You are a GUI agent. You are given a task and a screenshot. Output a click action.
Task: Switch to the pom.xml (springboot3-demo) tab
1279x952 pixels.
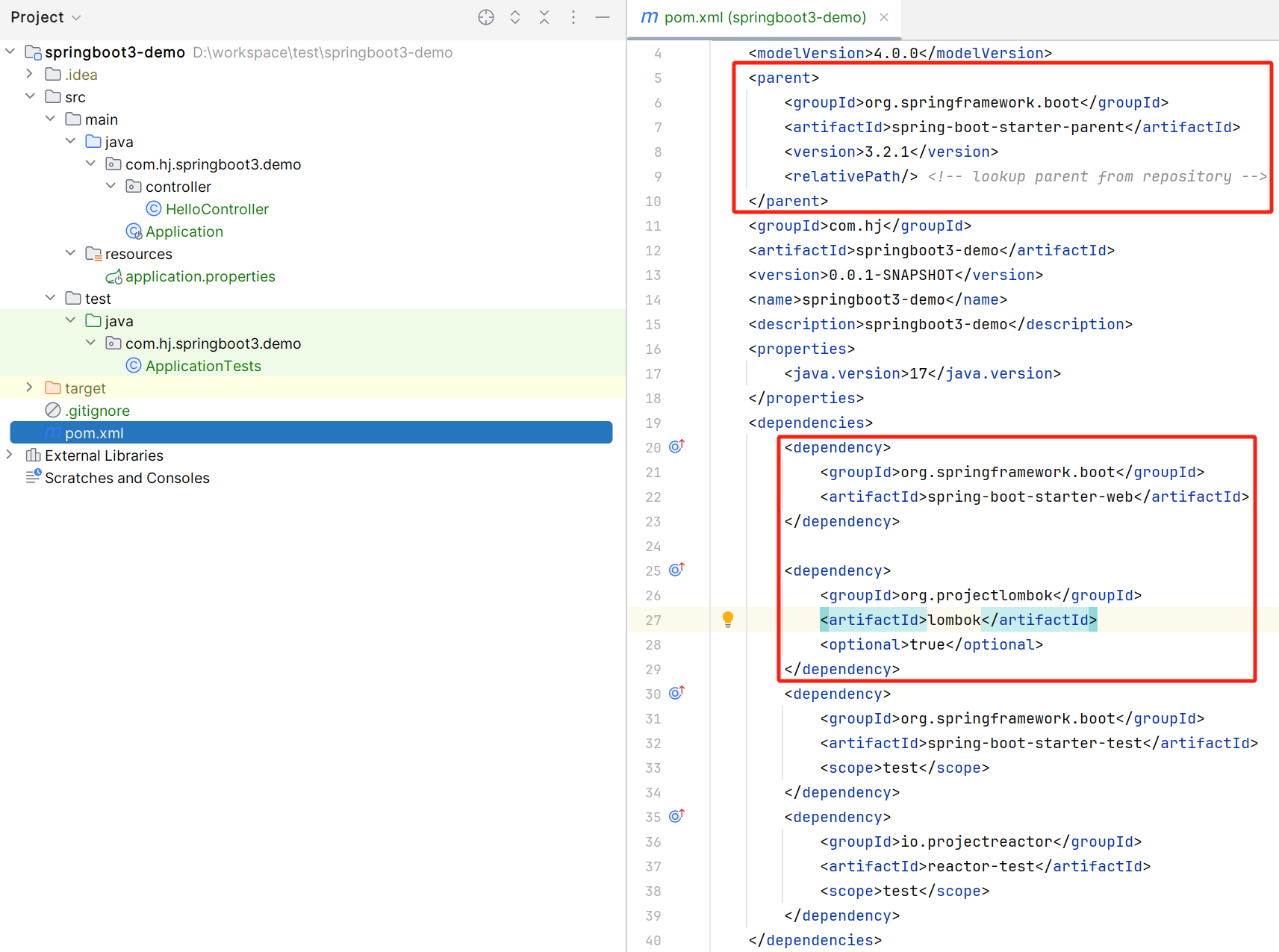pos(765,17)
